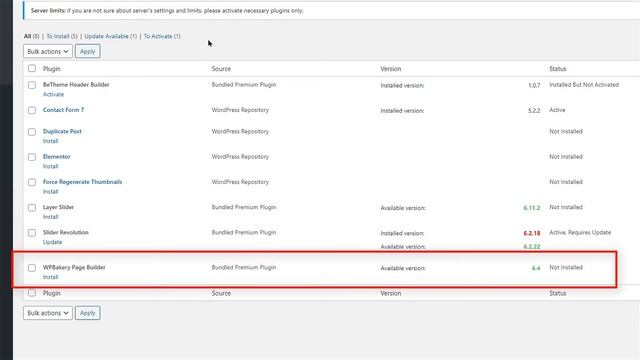This screenshot has height=360, width=640.
Task: Click the top Version column header
Action: tap(391, 69)
